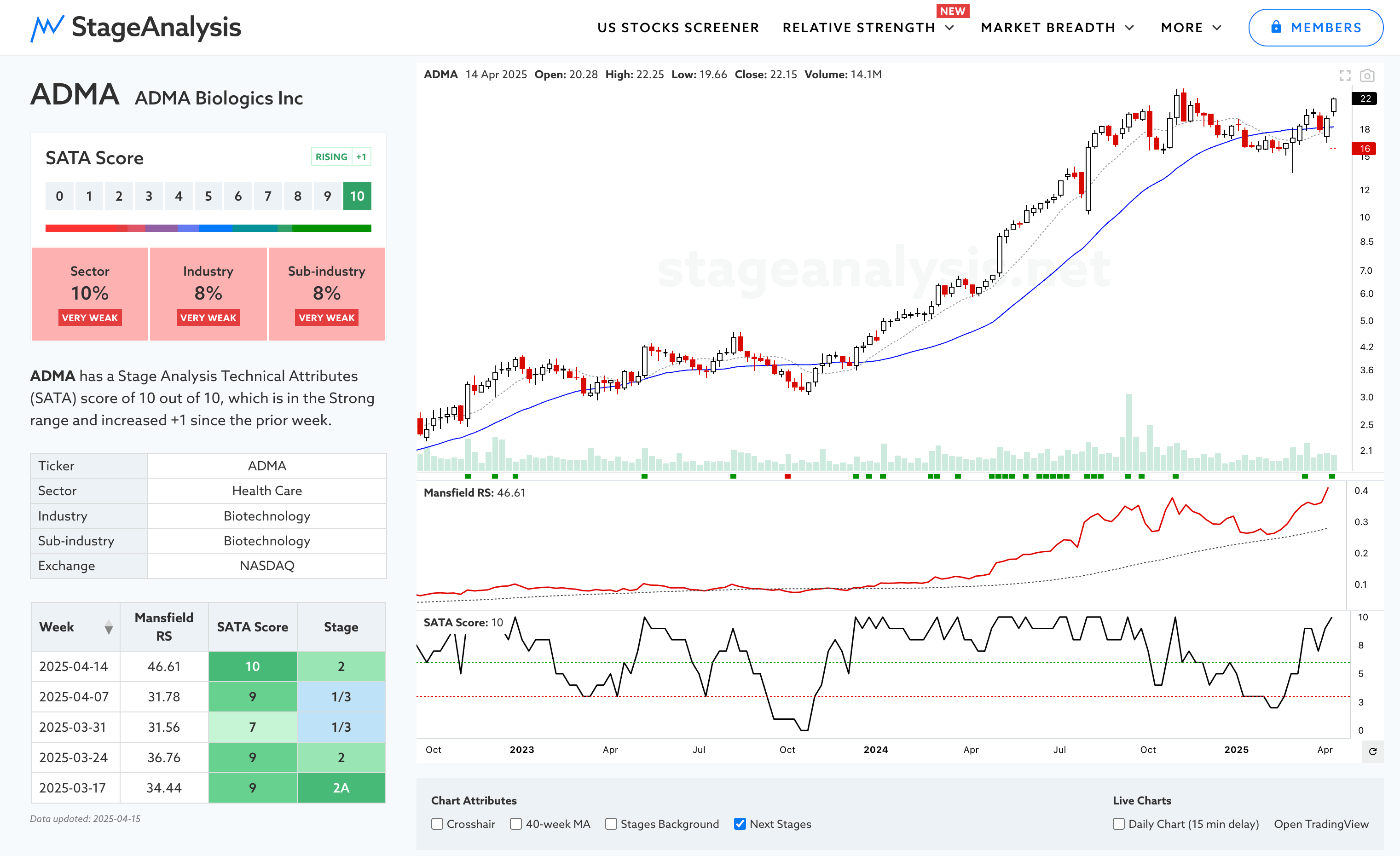Click the Mansfield RS: 46.61 chart label
This screenshot has height=856, width=1400.
[474, 492]
